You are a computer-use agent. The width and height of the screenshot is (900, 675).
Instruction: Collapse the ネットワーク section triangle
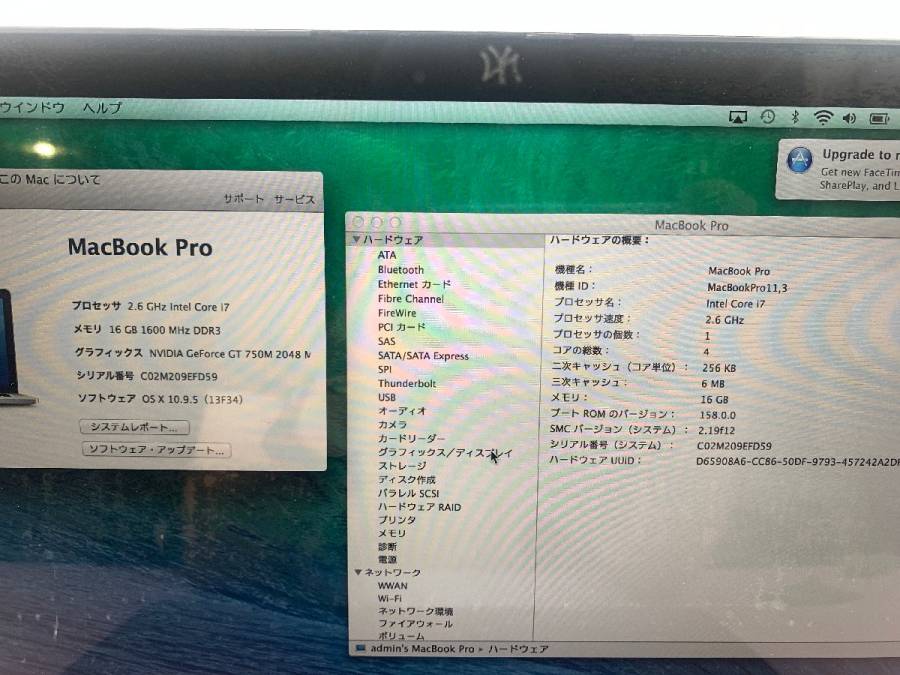358,572
